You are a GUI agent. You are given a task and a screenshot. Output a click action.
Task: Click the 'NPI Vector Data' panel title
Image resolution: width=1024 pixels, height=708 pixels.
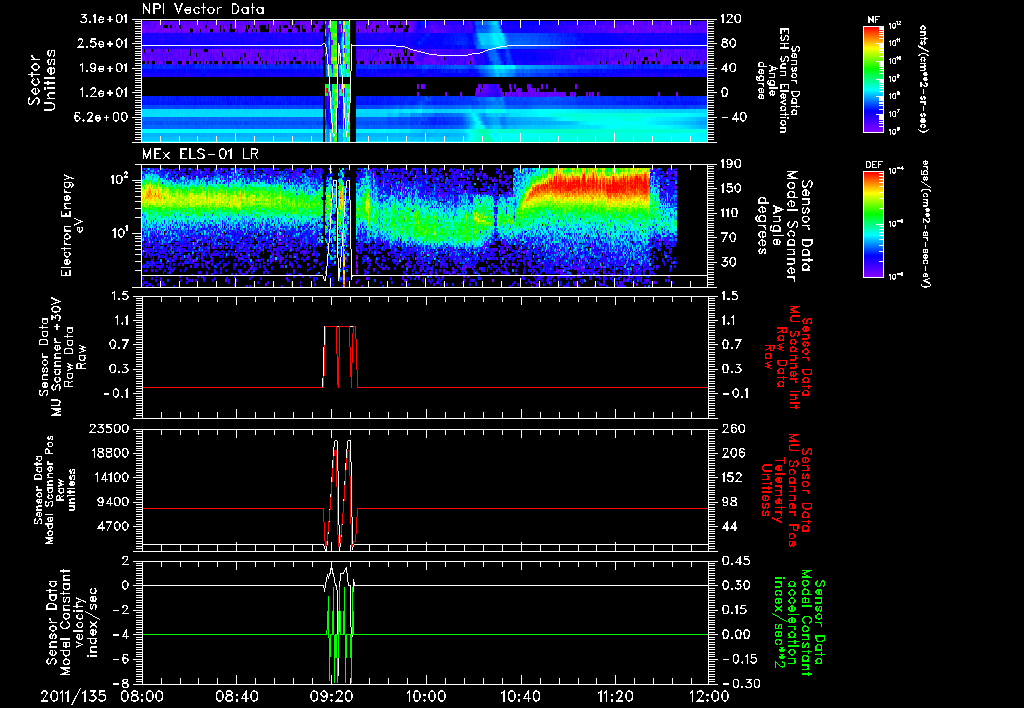pos(204,9)
